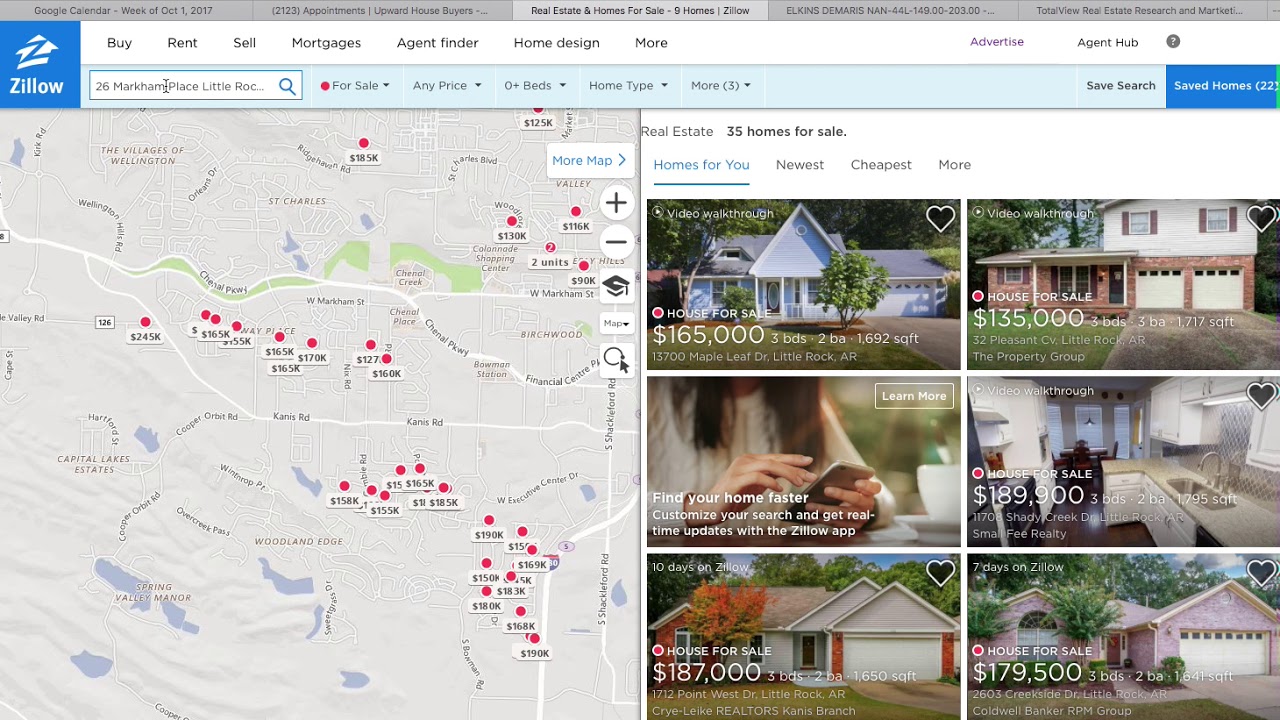Image resolution: width=1280 pixels, height=720 pixels.
Task: Switch to the Google Calendar browser tab
Action: pyautogui.click(x=125, y=10)
